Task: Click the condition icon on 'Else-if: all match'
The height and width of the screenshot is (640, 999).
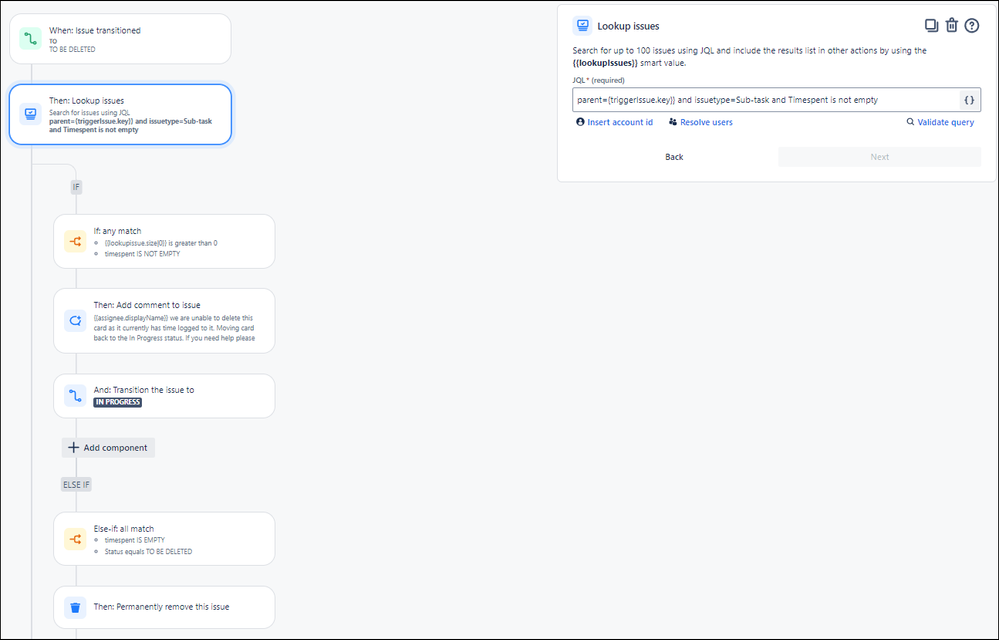Action: 74,539
